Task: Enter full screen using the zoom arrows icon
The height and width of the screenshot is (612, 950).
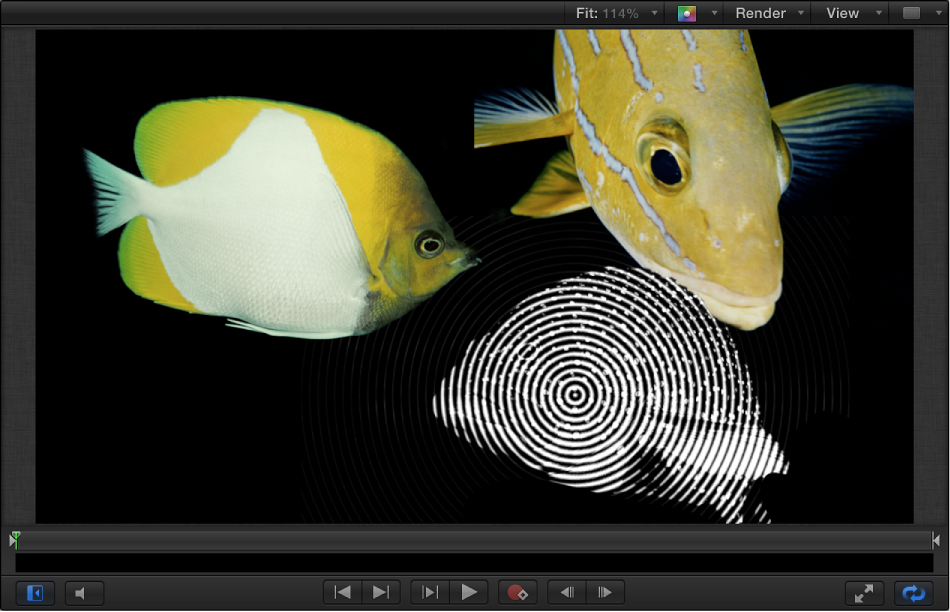Action: 862,592
